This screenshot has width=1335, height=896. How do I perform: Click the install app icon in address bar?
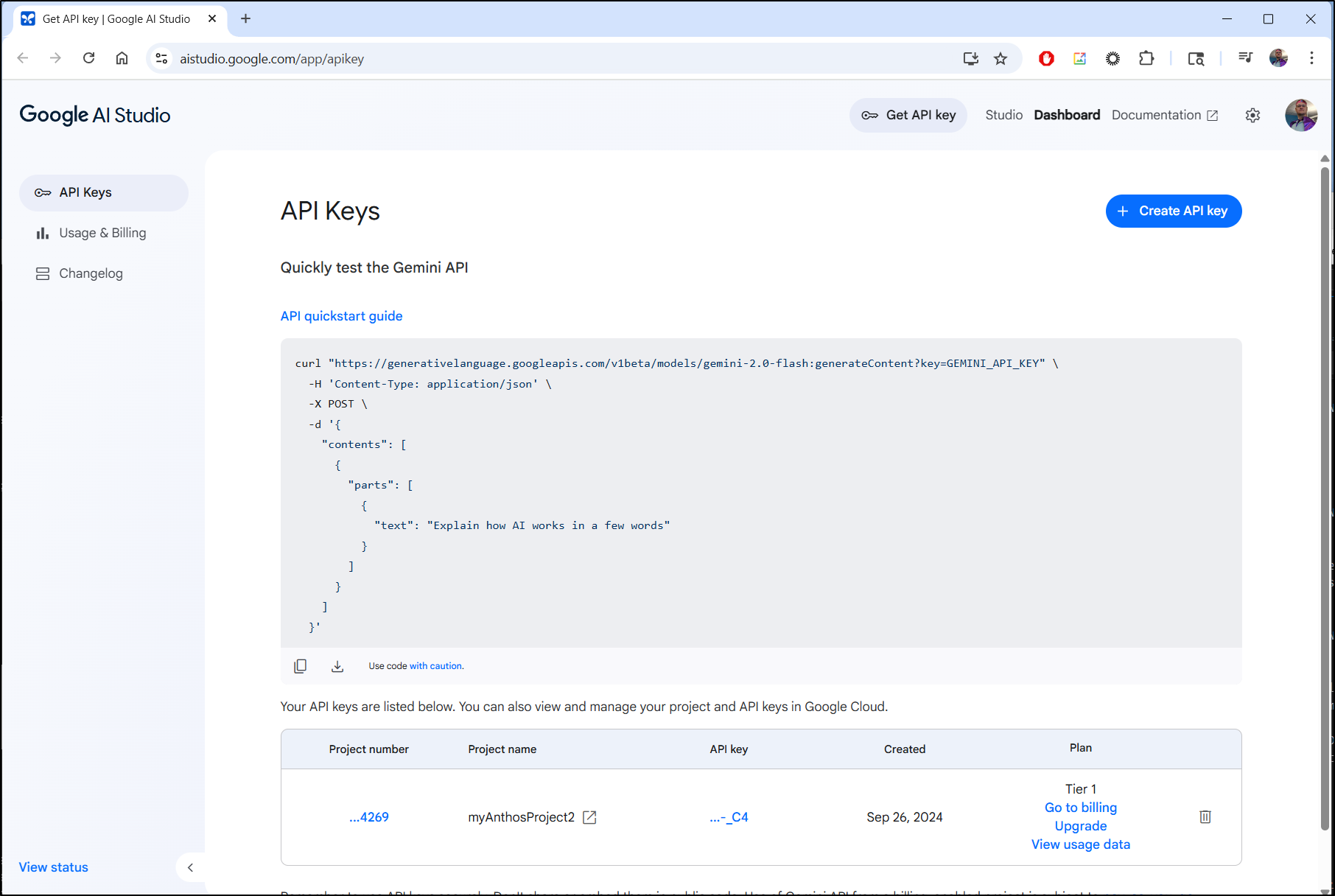click(x=971, y=58)
